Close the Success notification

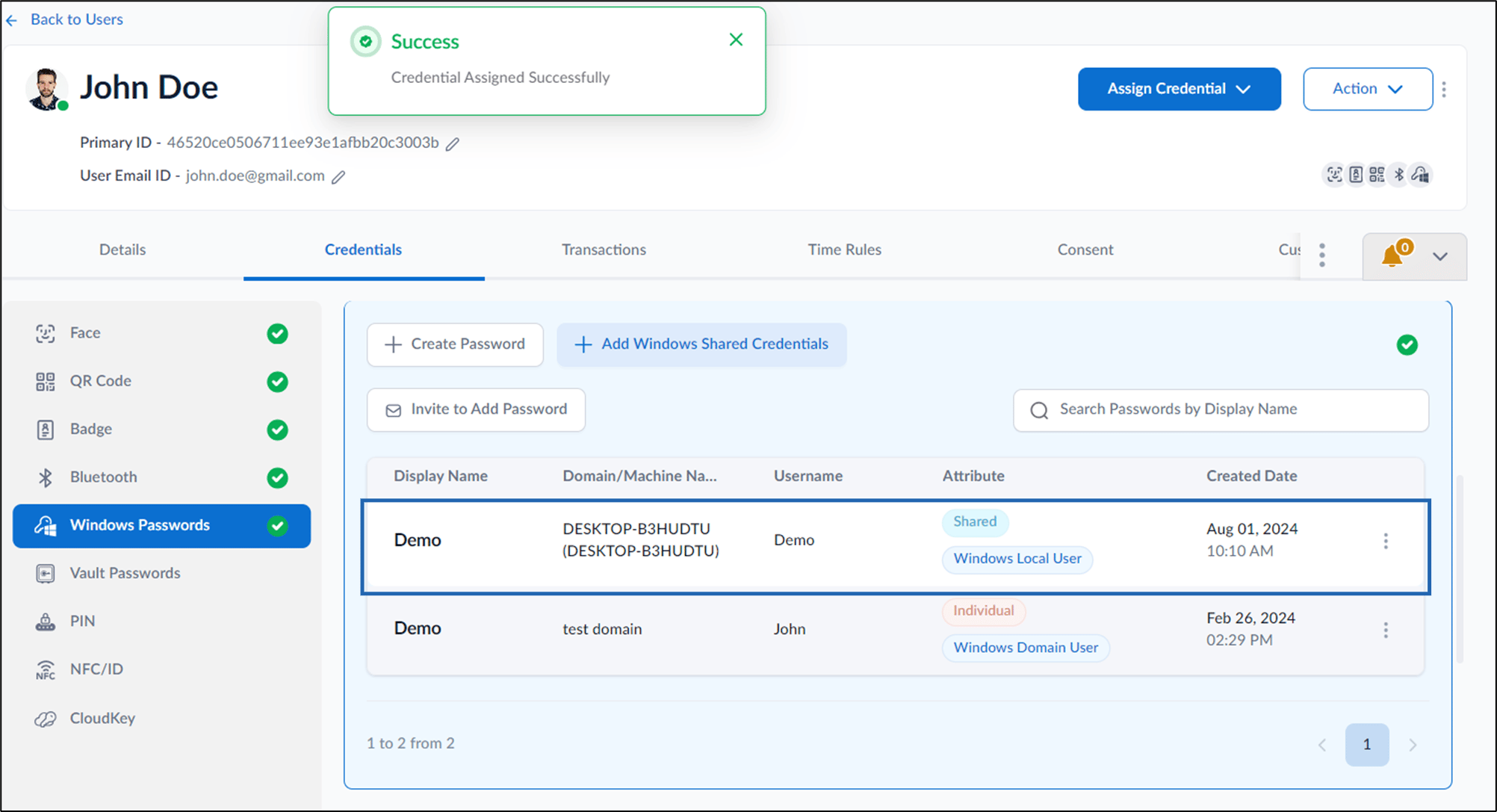[736, 40]
